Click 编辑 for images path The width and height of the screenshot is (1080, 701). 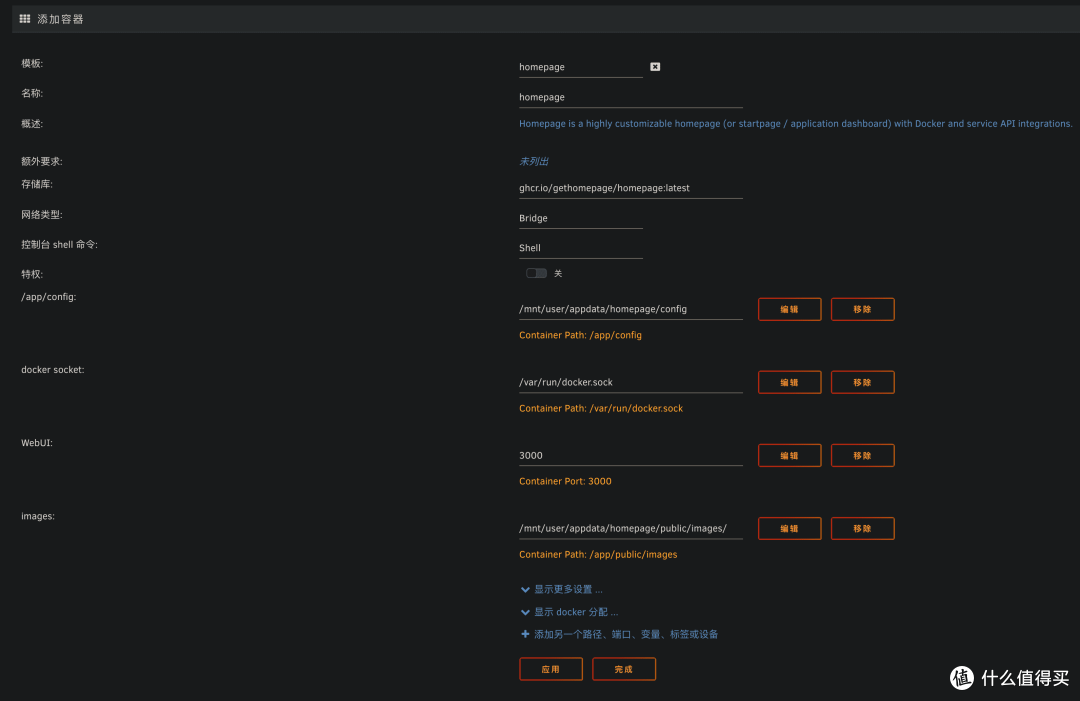tap(789, 528)
